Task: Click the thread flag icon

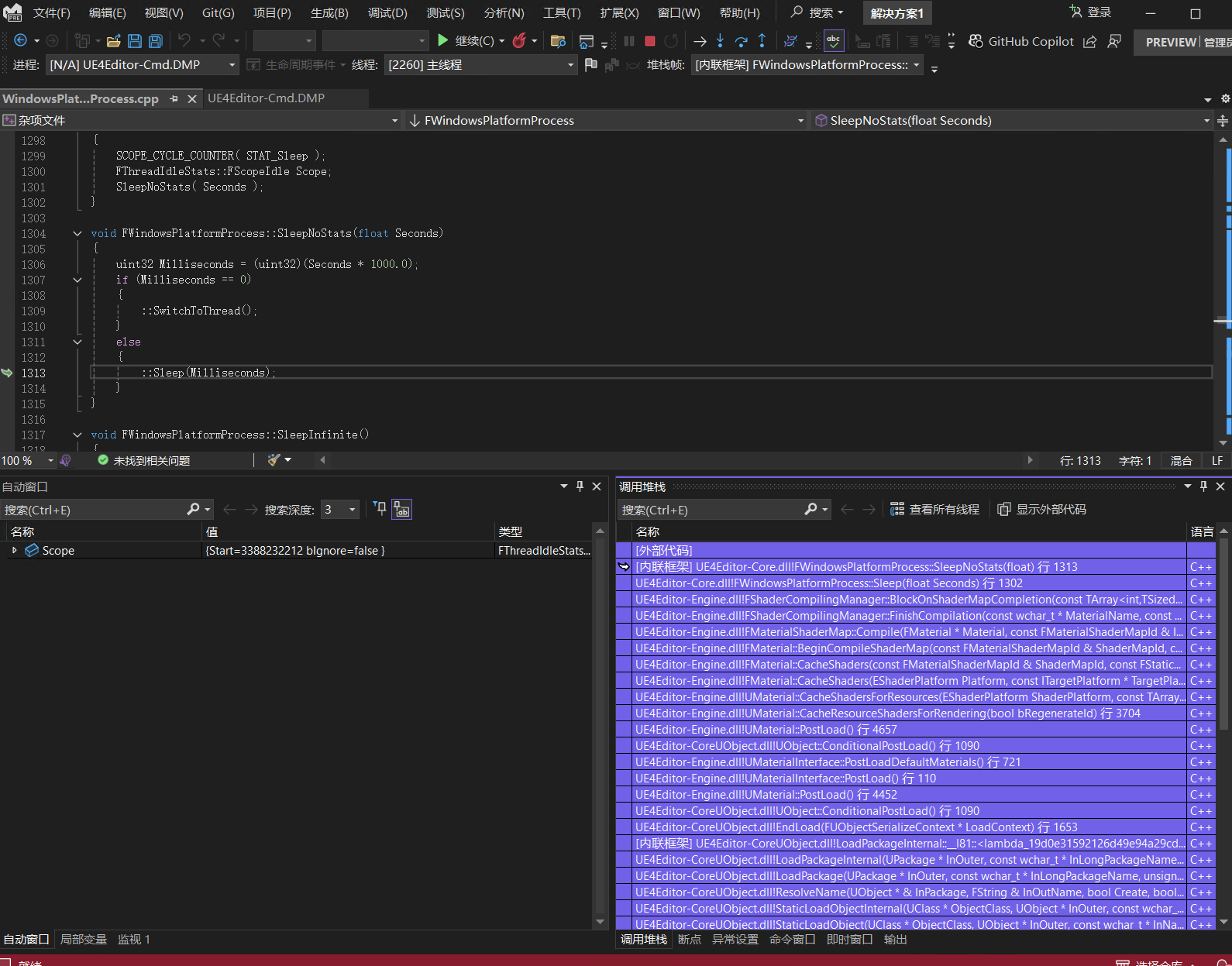Action: click(x=590, y=64)
